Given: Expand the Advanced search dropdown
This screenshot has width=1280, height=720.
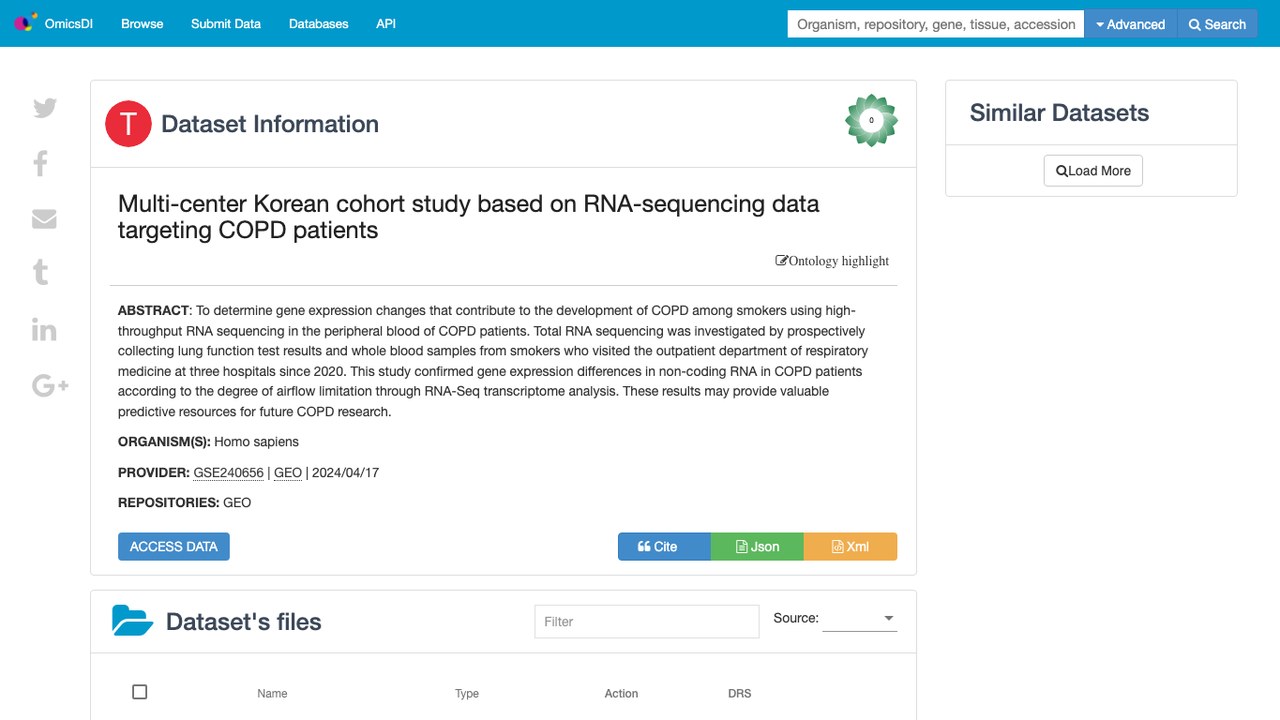Looking at the screenshot, I should click(x=1131, y=24).
